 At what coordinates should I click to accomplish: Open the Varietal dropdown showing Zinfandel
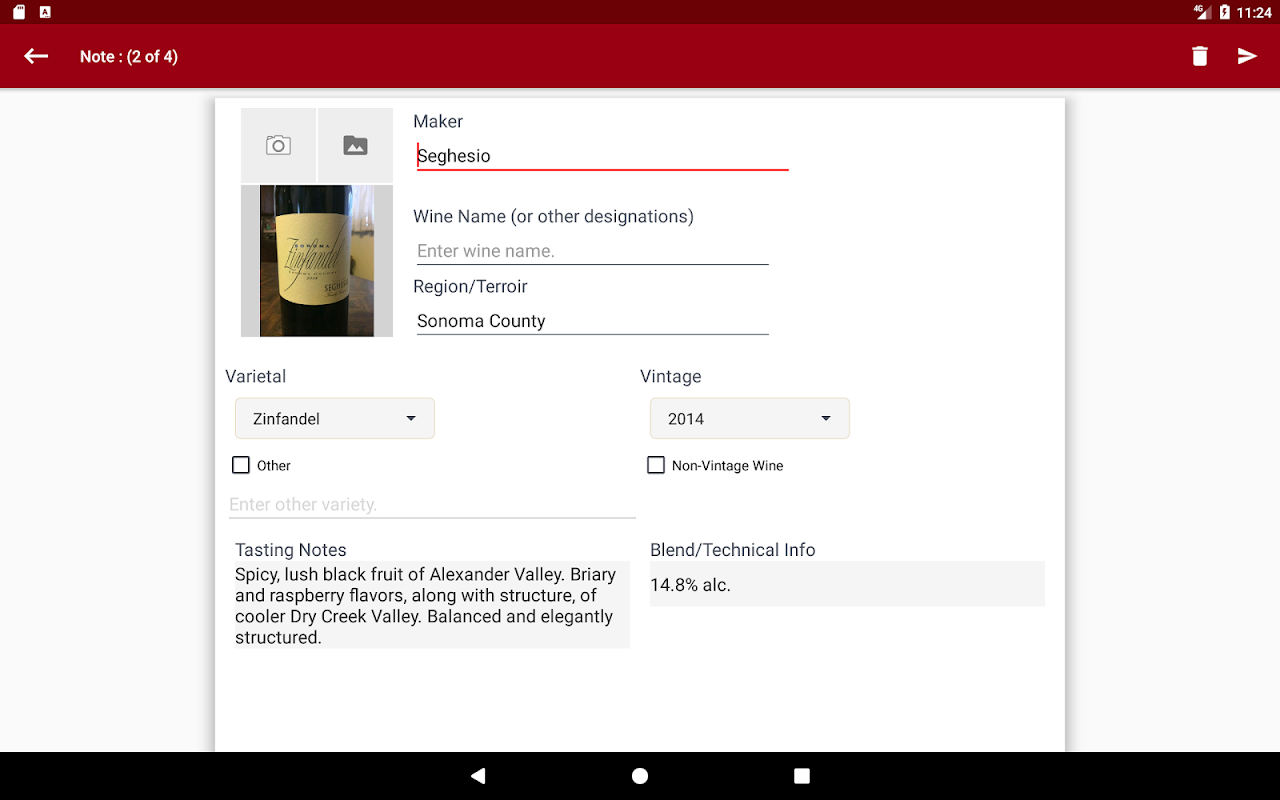335,418
